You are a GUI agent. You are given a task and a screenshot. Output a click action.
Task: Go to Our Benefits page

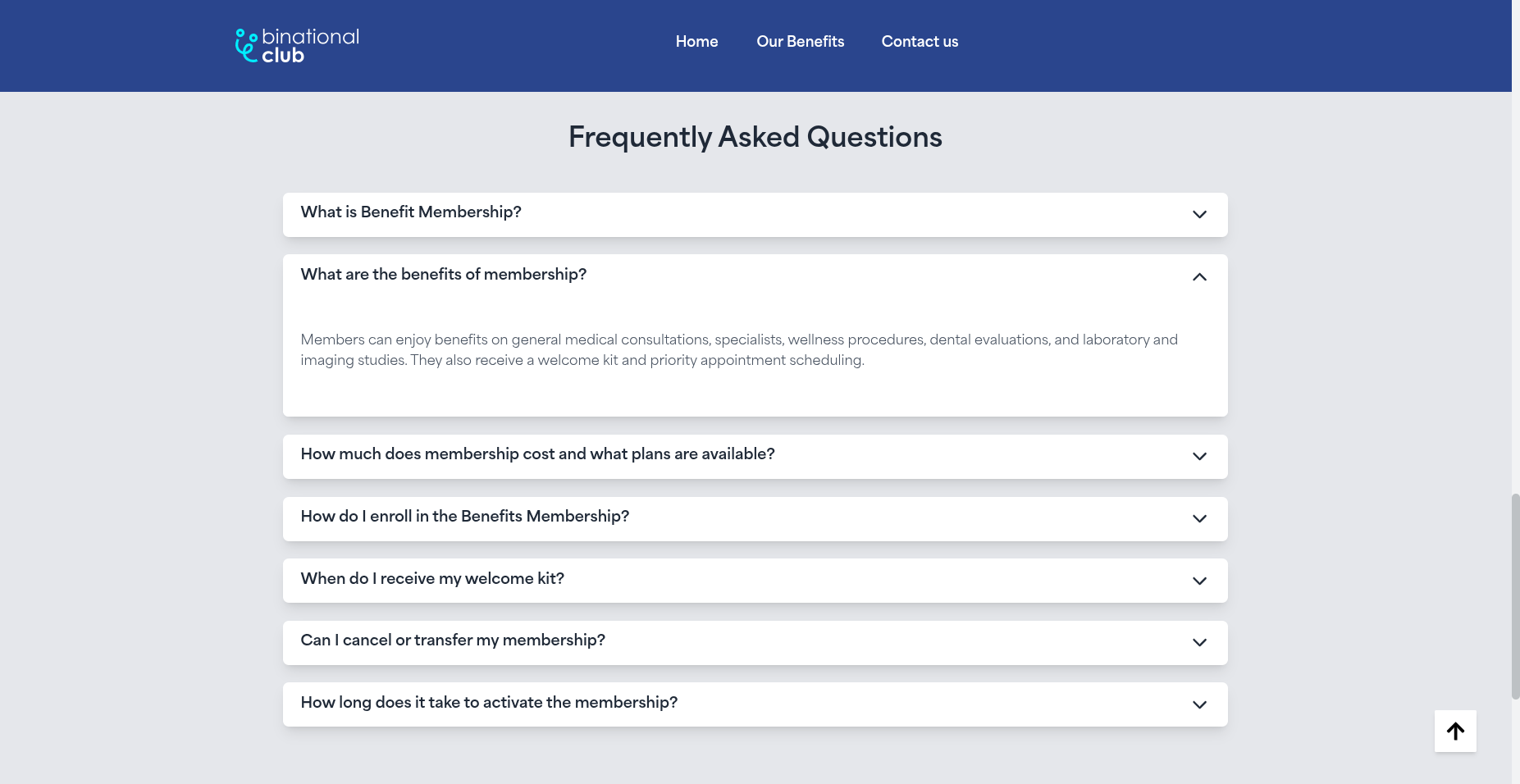(x=800, y=42)
